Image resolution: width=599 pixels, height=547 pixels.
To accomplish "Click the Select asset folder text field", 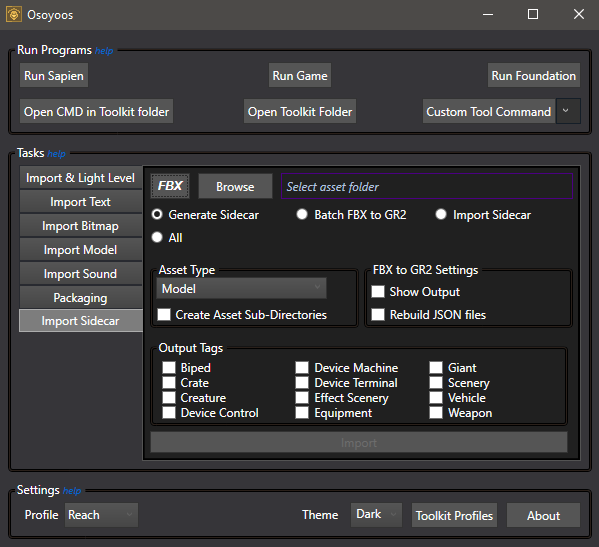I will click(x=427, y=186).
